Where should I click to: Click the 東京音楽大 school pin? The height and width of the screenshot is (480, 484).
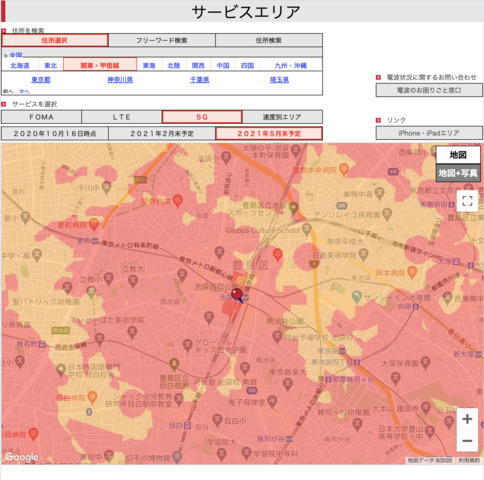(288, 384)
